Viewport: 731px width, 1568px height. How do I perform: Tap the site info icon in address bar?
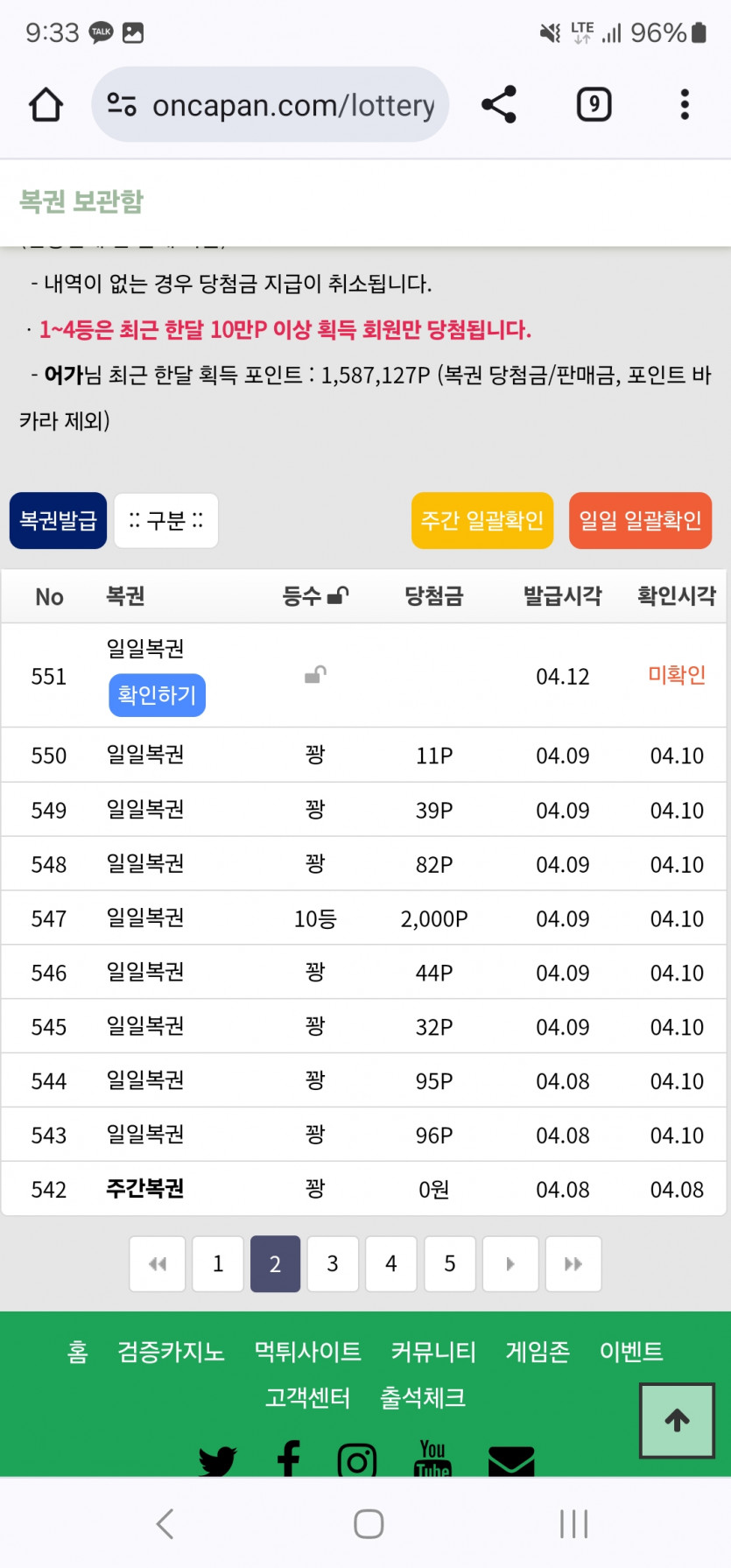point(122,105)
